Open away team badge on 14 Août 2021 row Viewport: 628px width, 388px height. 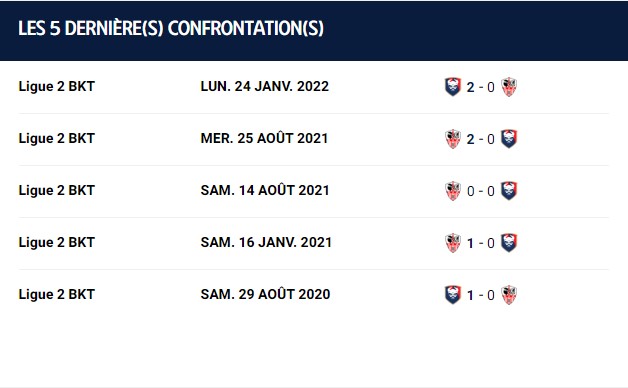point(509,191)
